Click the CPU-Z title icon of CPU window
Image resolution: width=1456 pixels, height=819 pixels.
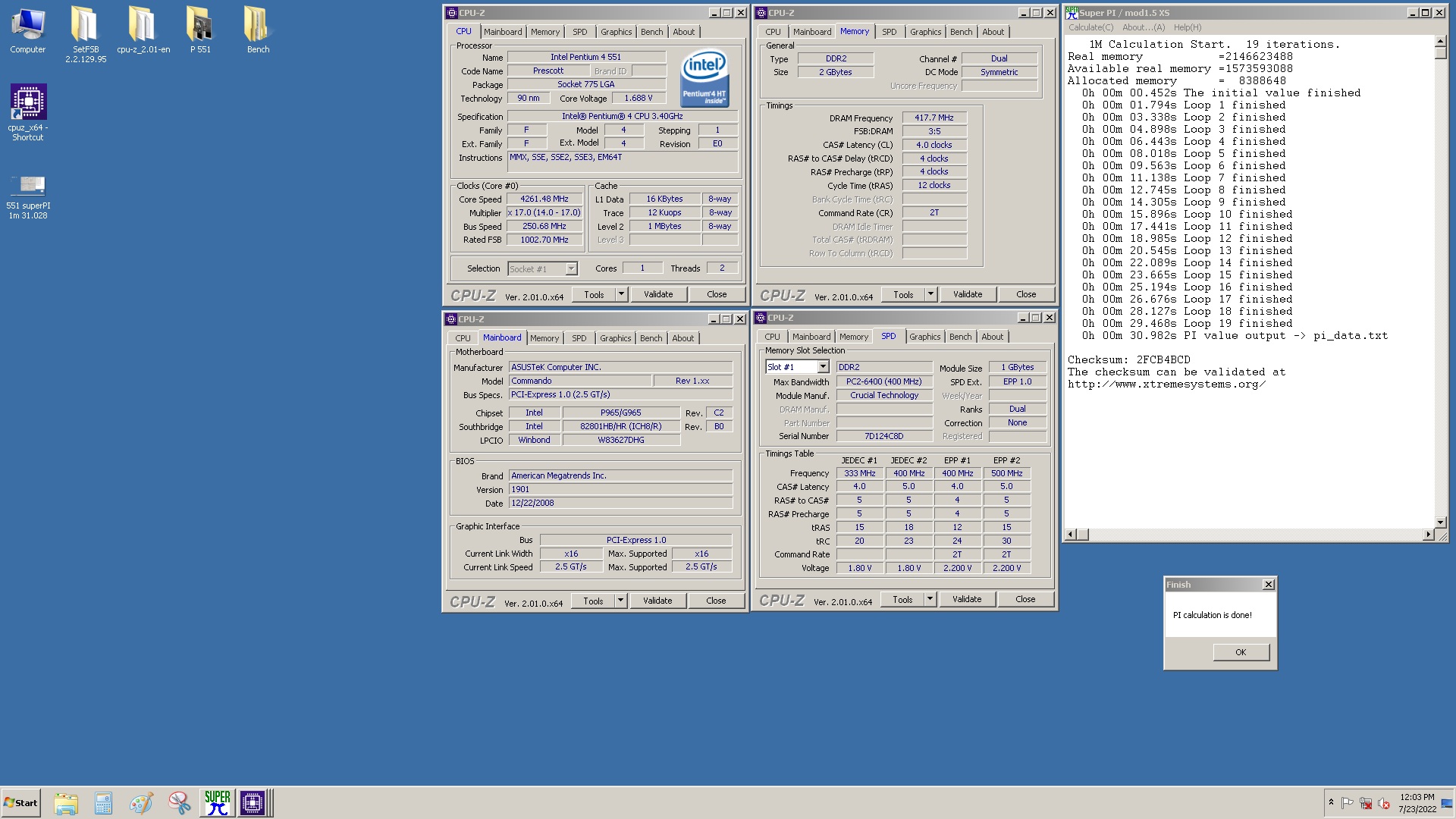452,13
